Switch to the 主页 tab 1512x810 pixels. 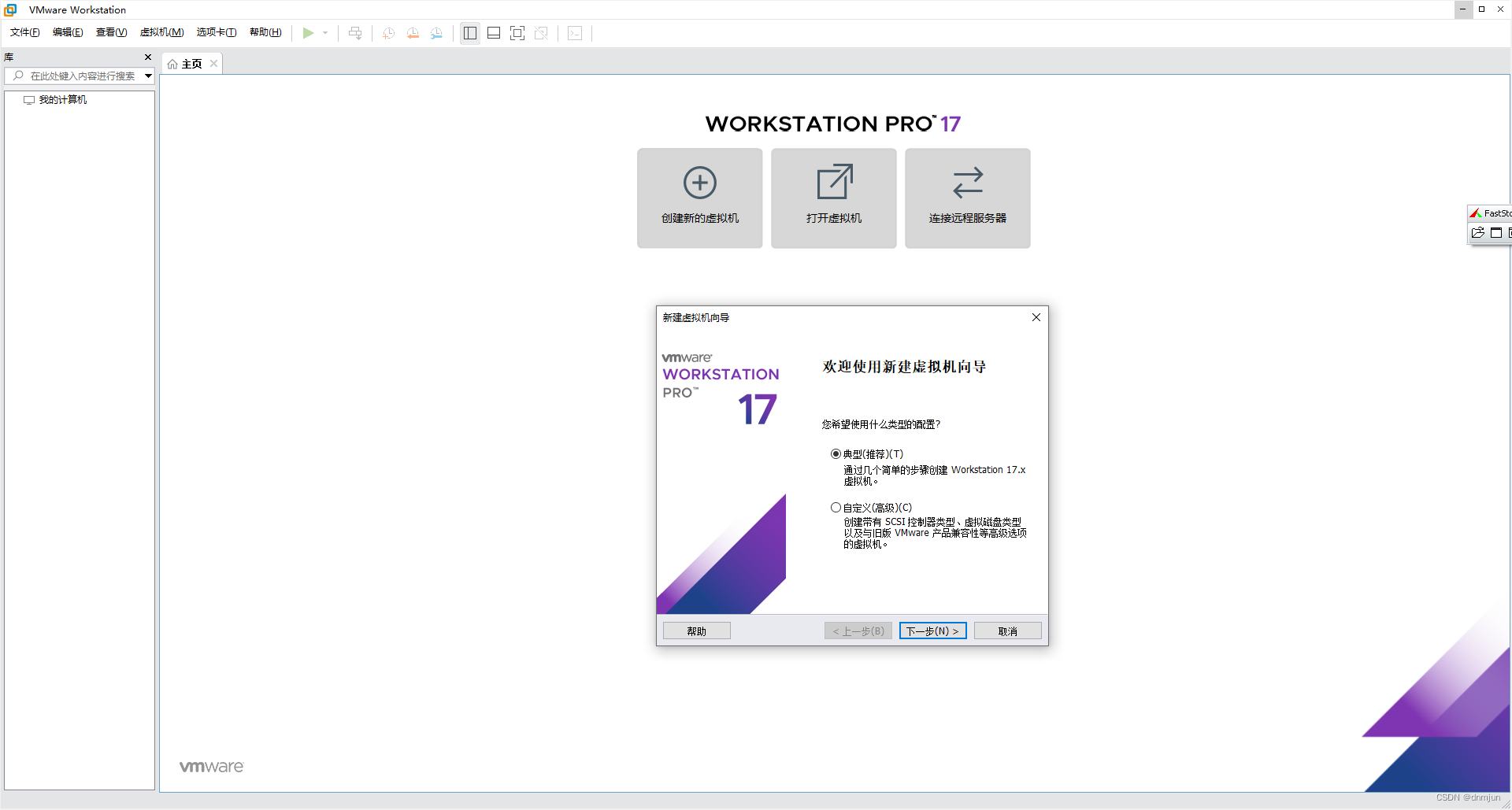click(191, 64)
